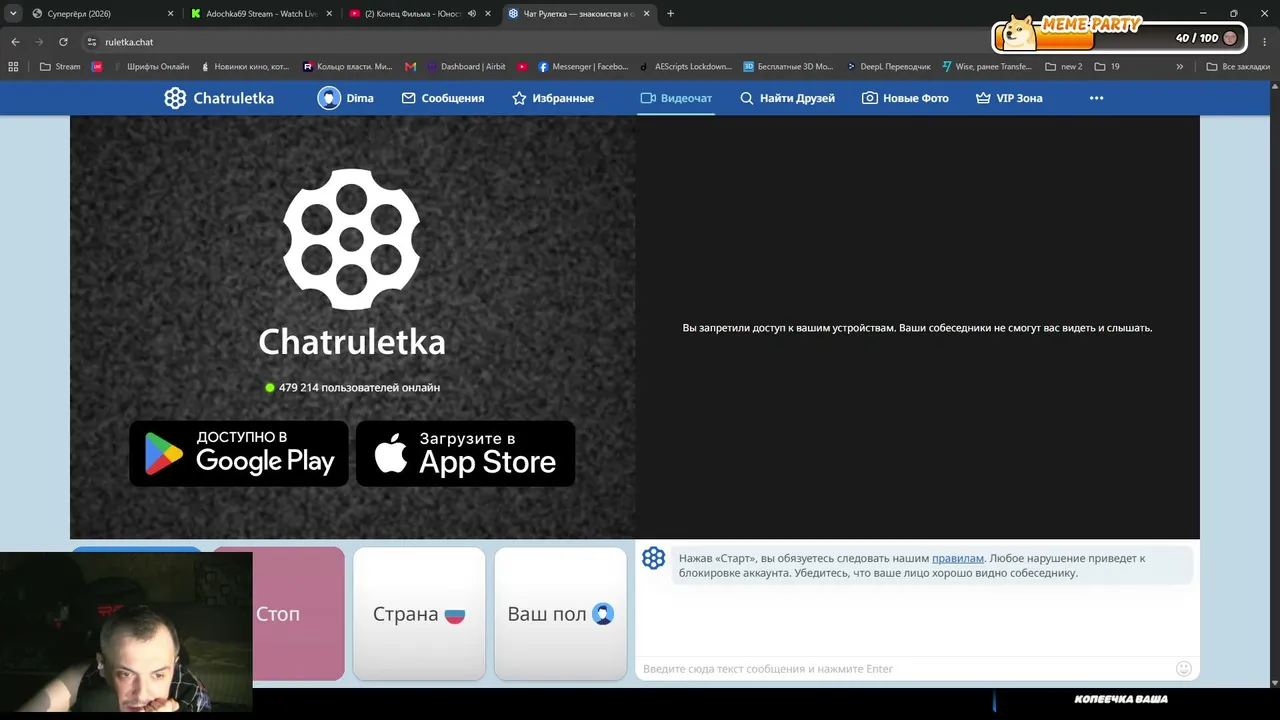Open the Dima profile avatar

click(x=329, y=98)
